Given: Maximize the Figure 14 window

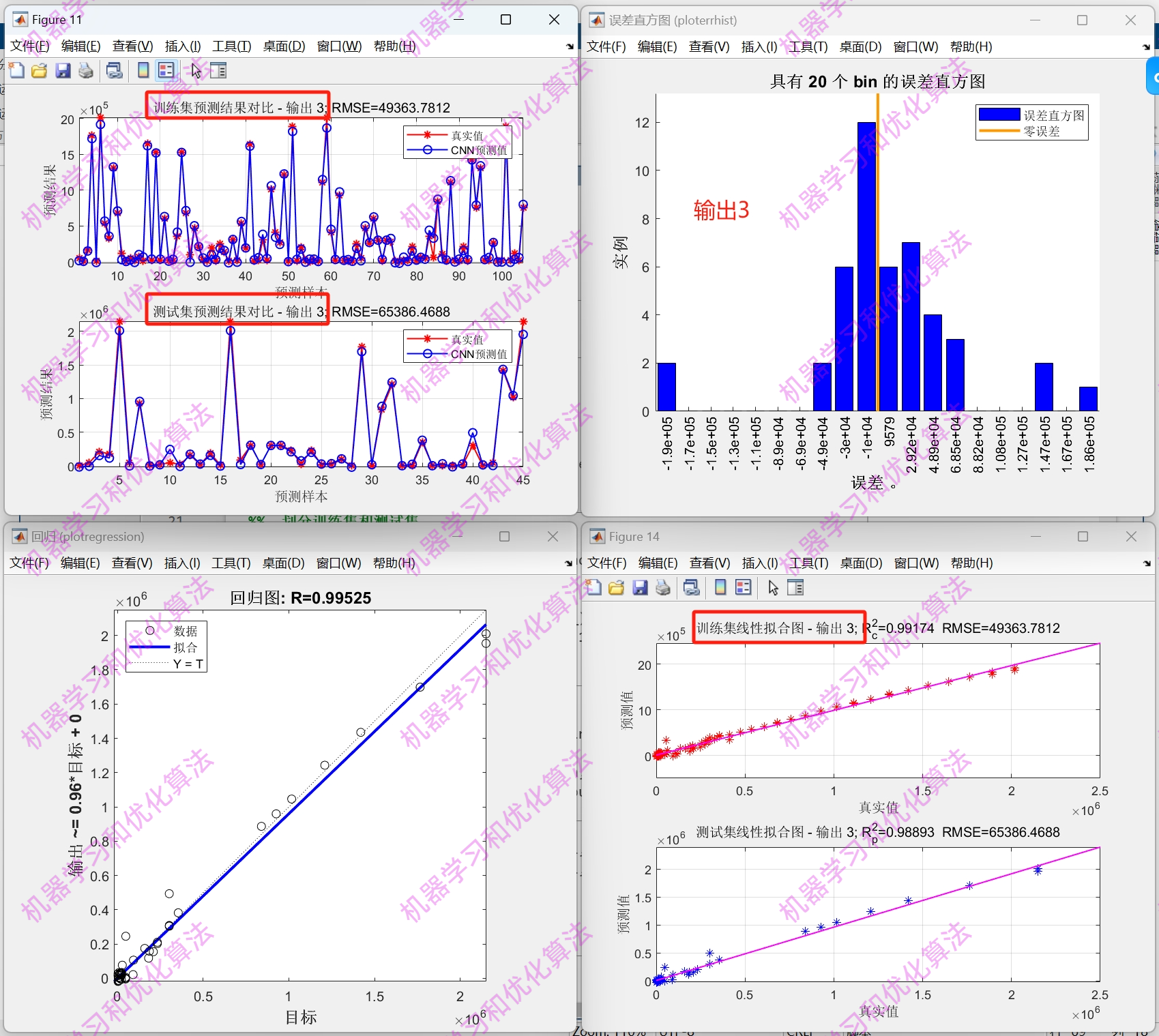Looking at the screenshot, I should [x=1083, y=537].
